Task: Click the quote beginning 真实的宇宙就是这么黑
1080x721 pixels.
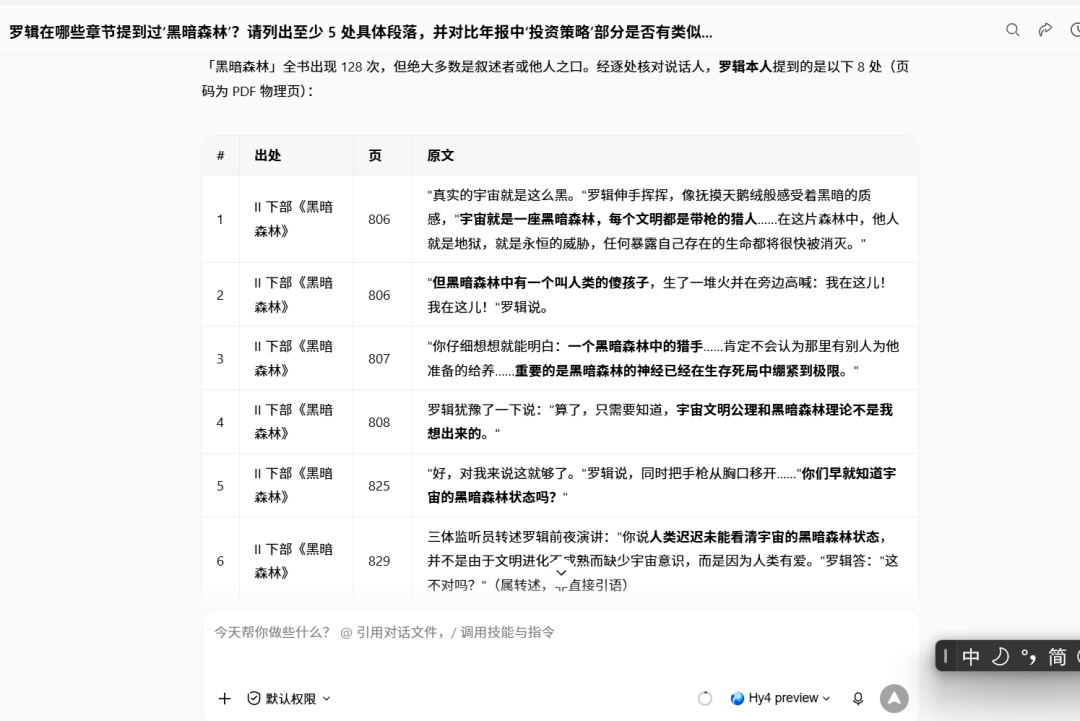Action: (x=663, y=220)
